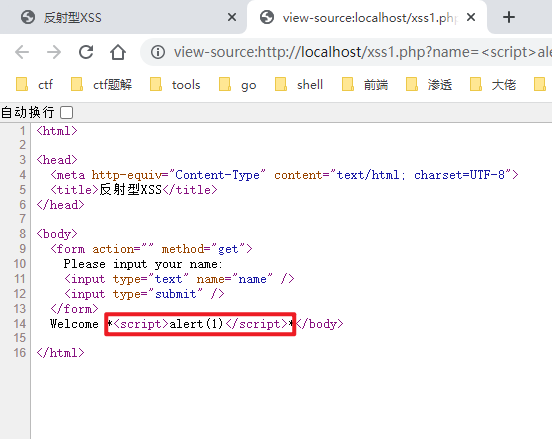This screenshot has height=439, width=552.
Task: Open the ctf题解 bookmarks folder
Action: pos(101,85)
